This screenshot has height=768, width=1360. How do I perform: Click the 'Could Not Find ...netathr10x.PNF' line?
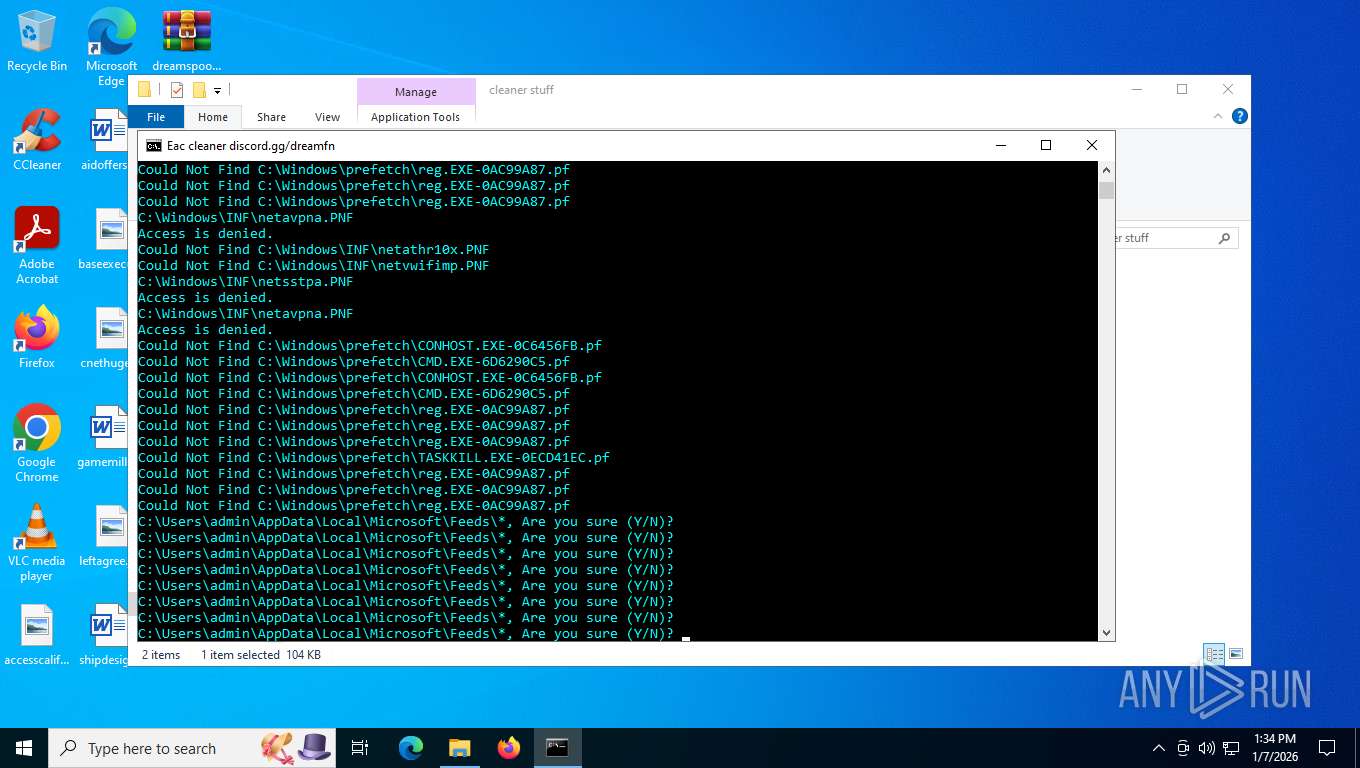[x=314, y=250]
